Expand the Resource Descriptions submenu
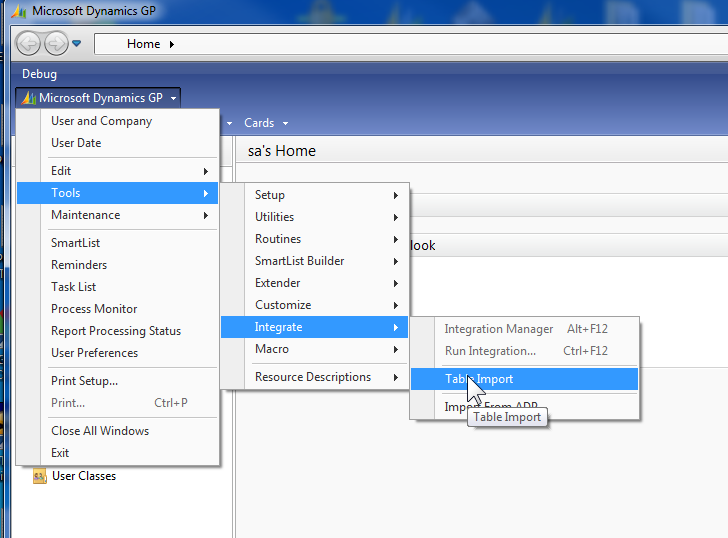 314,377
